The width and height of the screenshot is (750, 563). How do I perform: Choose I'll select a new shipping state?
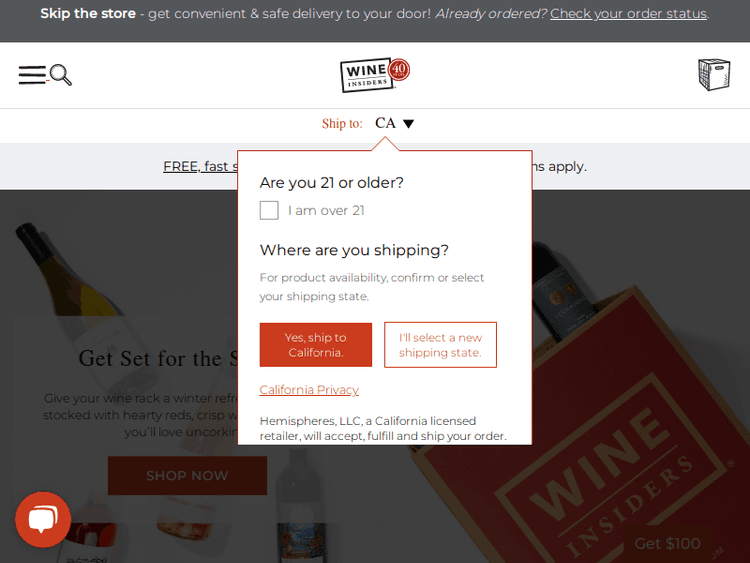pyautogui.click(x=441, y=345)
